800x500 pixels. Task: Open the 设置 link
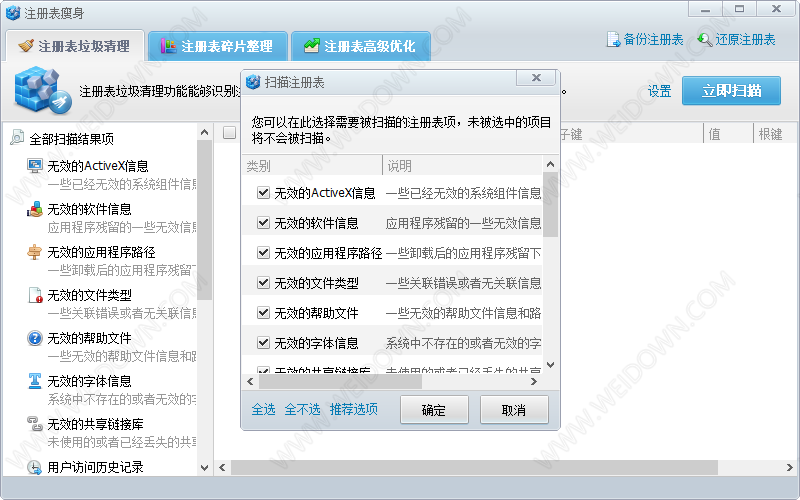(x=659, y=91)
